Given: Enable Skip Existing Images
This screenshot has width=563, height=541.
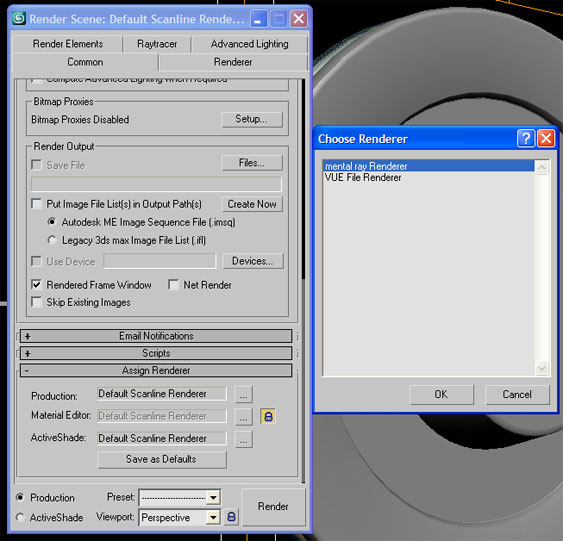Looking at the screenshot, I should [36, 302].
